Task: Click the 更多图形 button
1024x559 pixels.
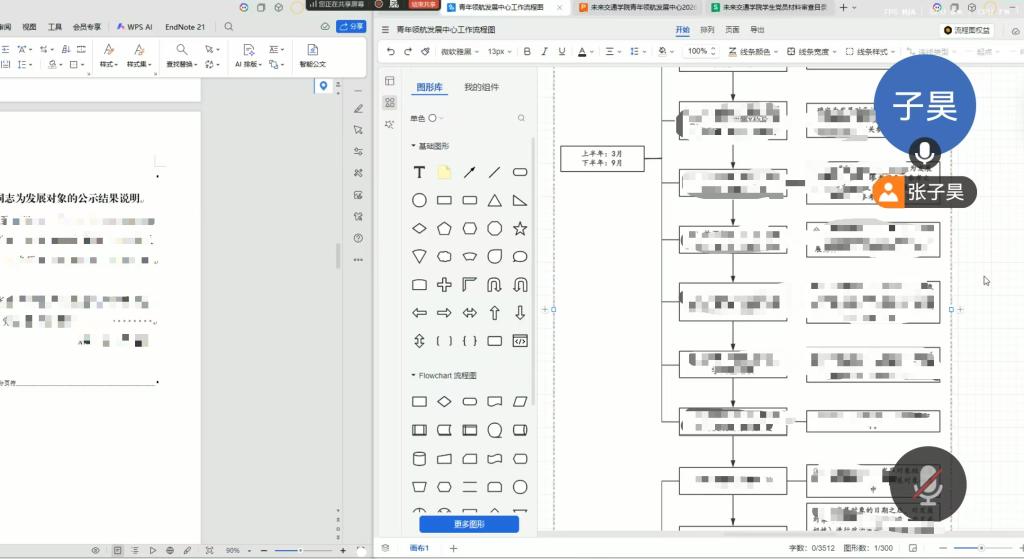Action: pyautogui.click(x=469, y=524)
